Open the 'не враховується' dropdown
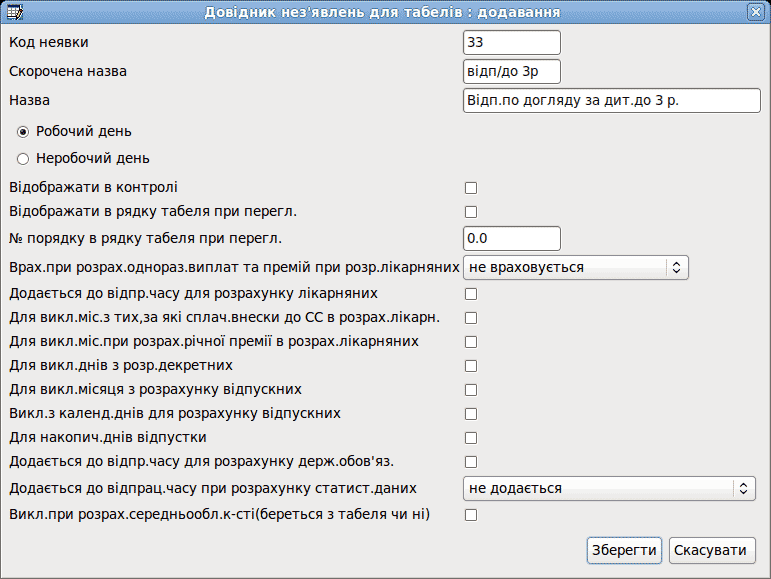 coord(575,267)
